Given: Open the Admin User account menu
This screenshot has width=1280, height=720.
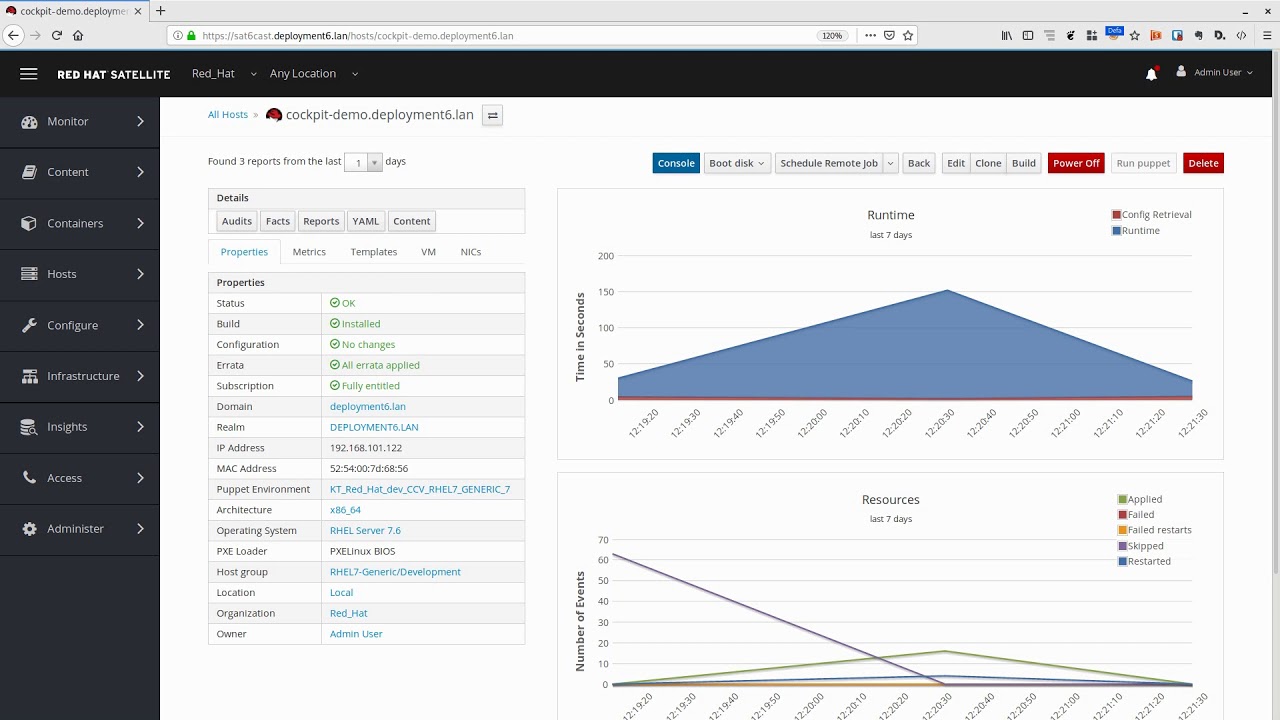Looking at the screenshot, I should click(x=1214, y=73).
